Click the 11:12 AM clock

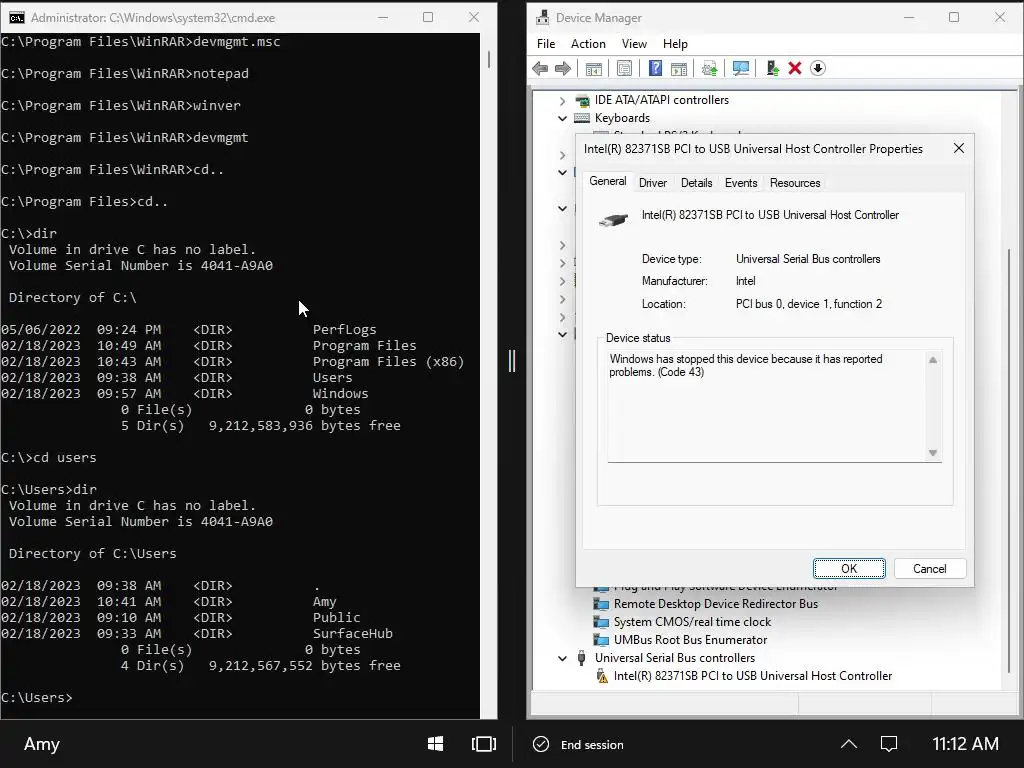coord(965,744)
